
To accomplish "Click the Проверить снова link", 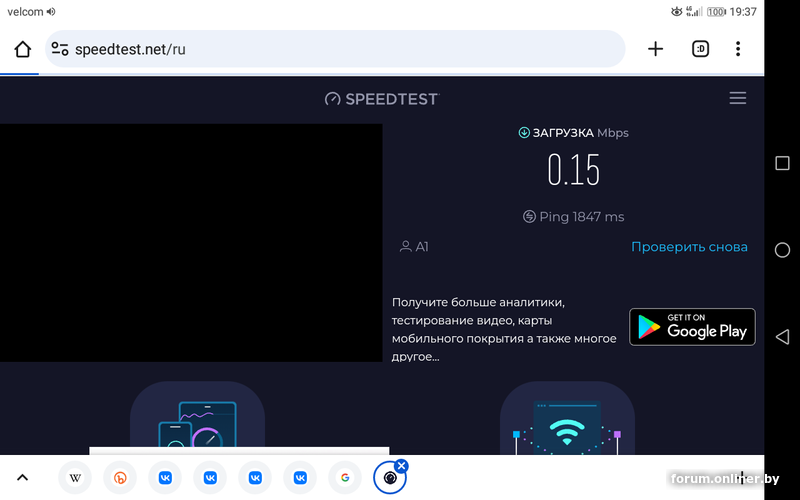I will pos(689,247).
